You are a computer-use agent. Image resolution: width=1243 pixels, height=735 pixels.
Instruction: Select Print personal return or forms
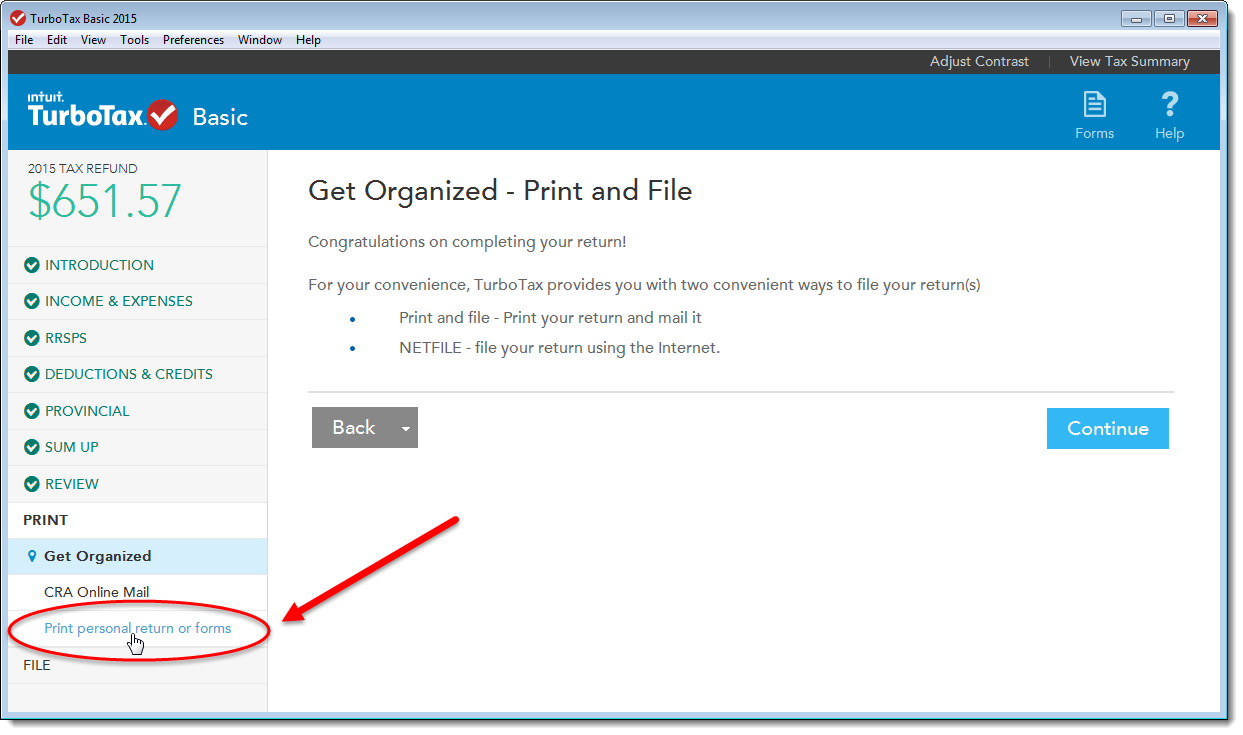[138, 628]
